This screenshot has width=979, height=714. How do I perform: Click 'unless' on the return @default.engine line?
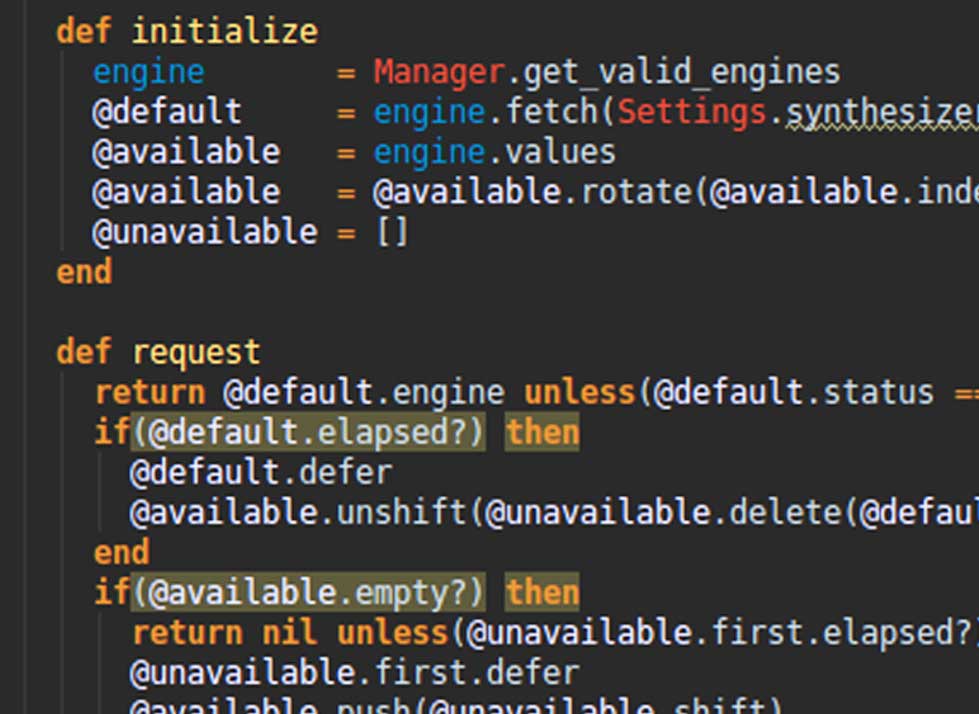coord(579,392)
